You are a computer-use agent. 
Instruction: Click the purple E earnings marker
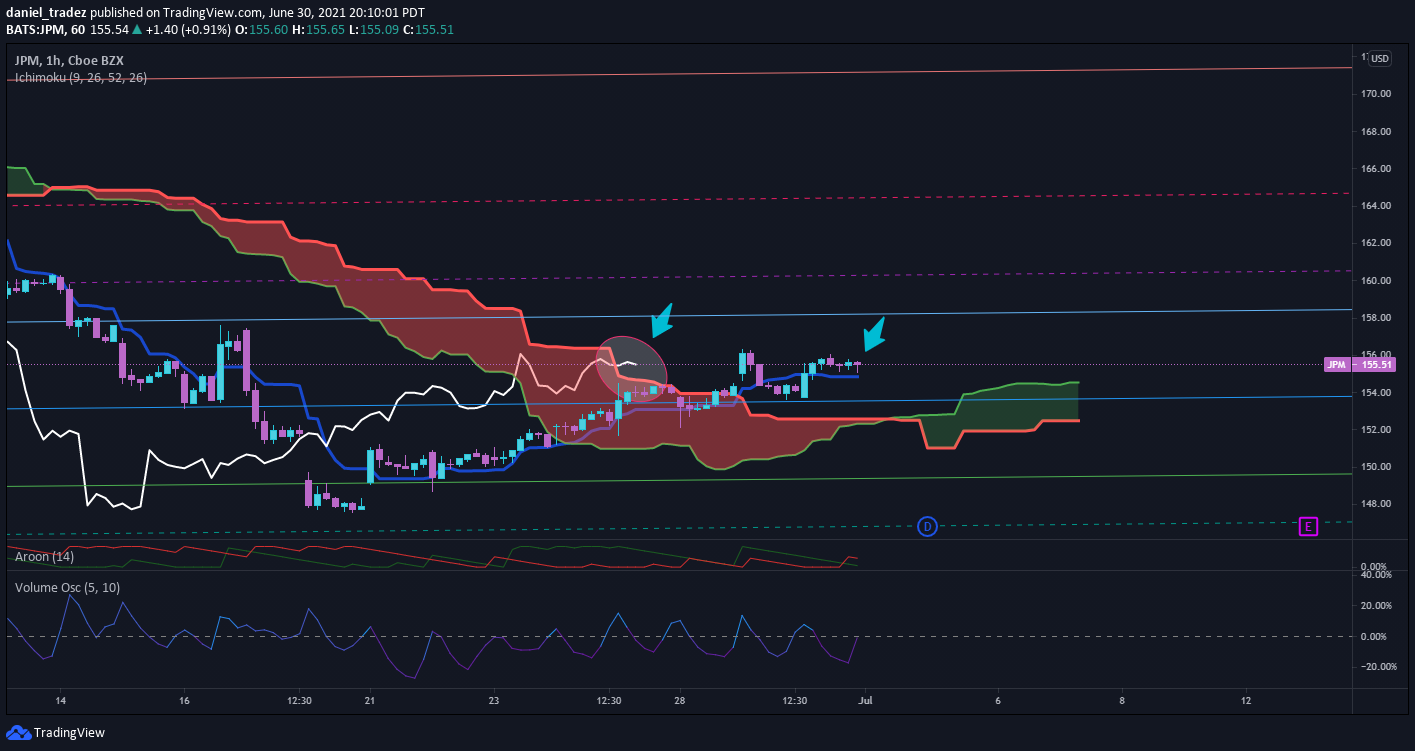pyautogui.click(x=1308, y=526)
